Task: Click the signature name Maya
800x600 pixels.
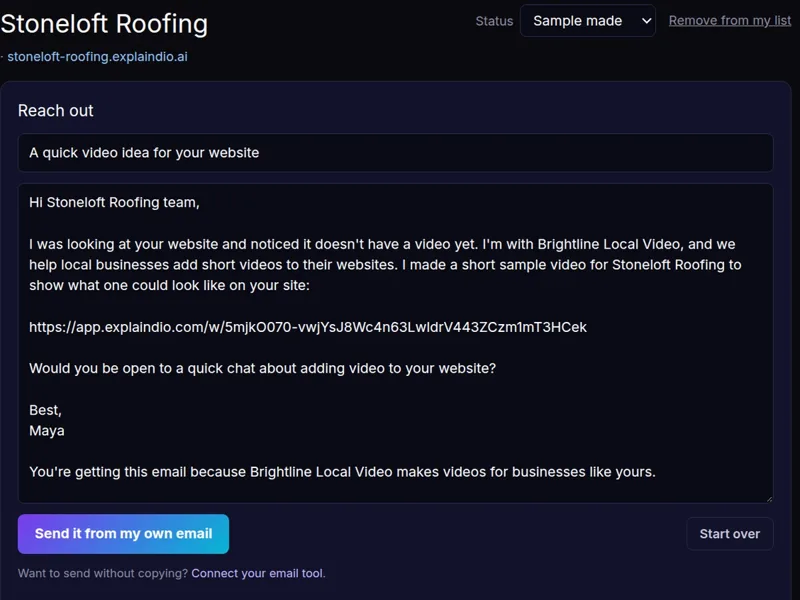Action: pyautogui.click(x=47, y=431)
